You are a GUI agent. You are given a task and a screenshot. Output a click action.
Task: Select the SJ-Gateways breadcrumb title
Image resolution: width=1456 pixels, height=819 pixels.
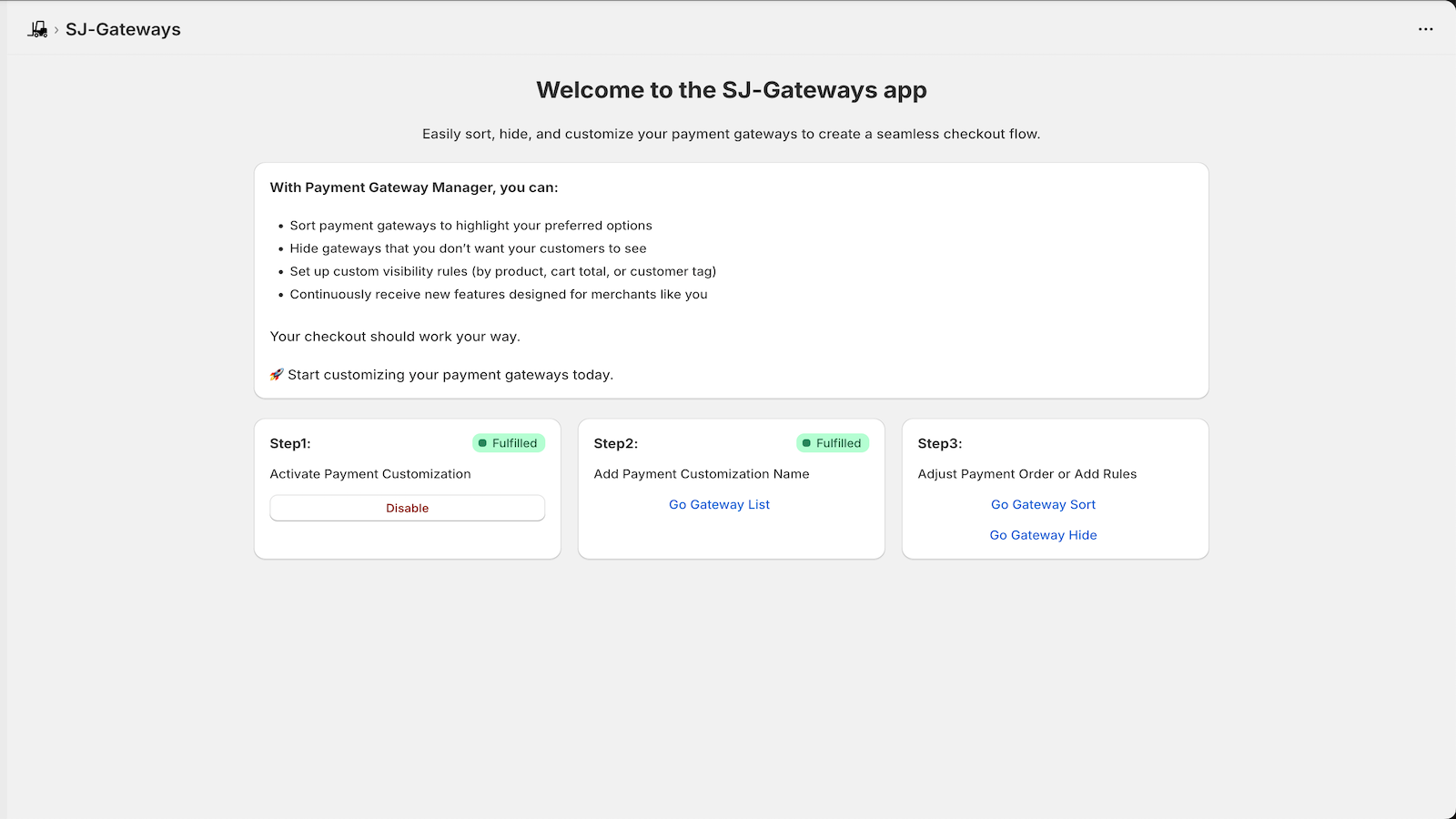[123, 29]
